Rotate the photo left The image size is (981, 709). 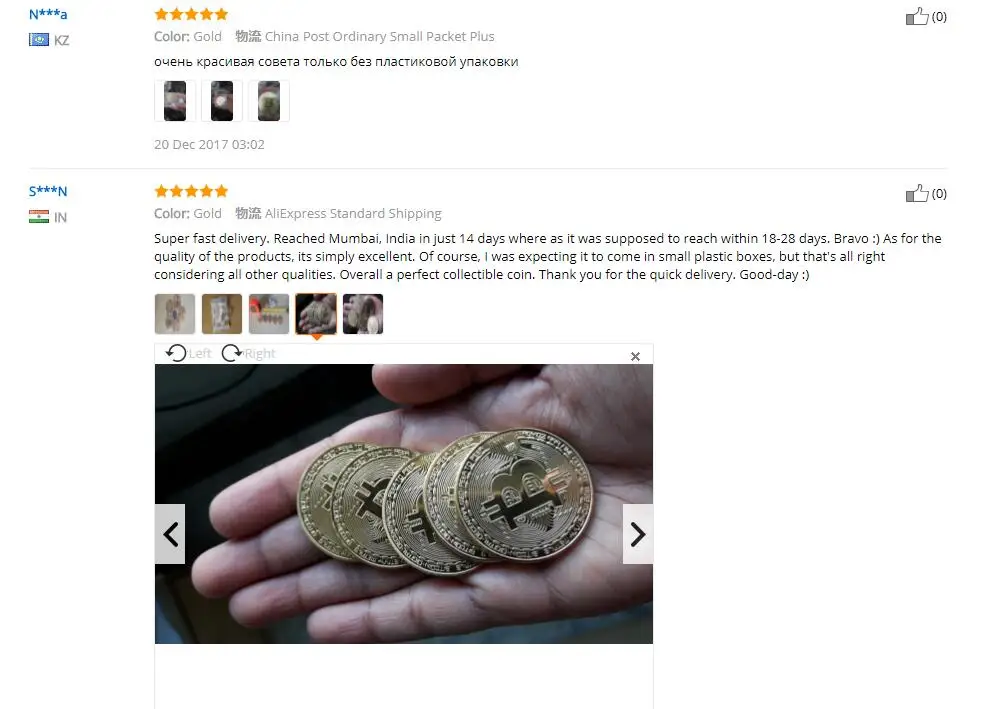coord(188,354)
